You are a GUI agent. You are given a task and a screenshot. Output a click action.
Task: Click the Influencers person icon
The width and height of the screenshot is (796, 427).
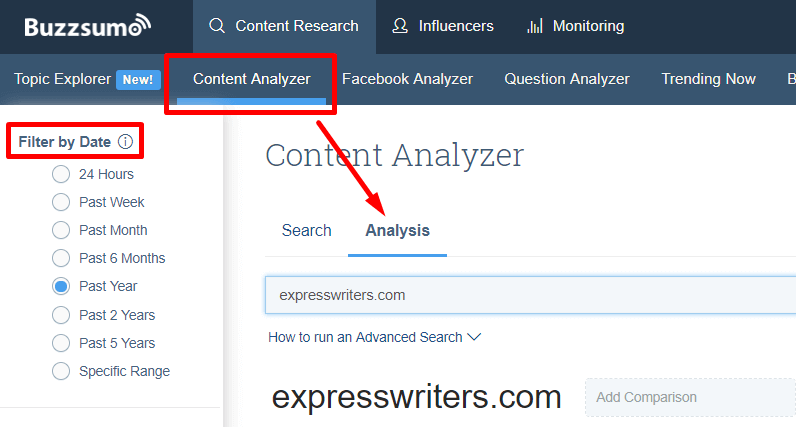click(x=400, y=26)
